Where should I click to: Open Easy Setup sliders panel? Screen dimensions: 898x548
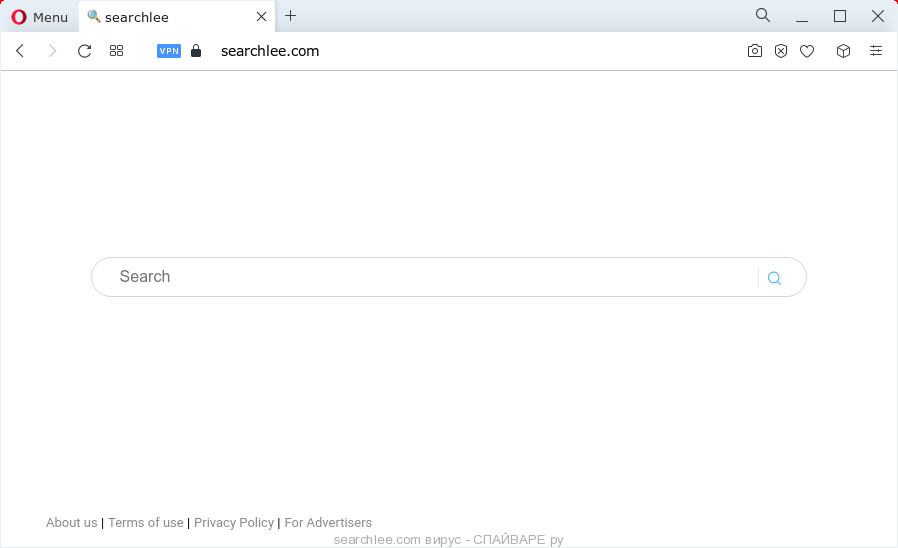pos(876,50)
